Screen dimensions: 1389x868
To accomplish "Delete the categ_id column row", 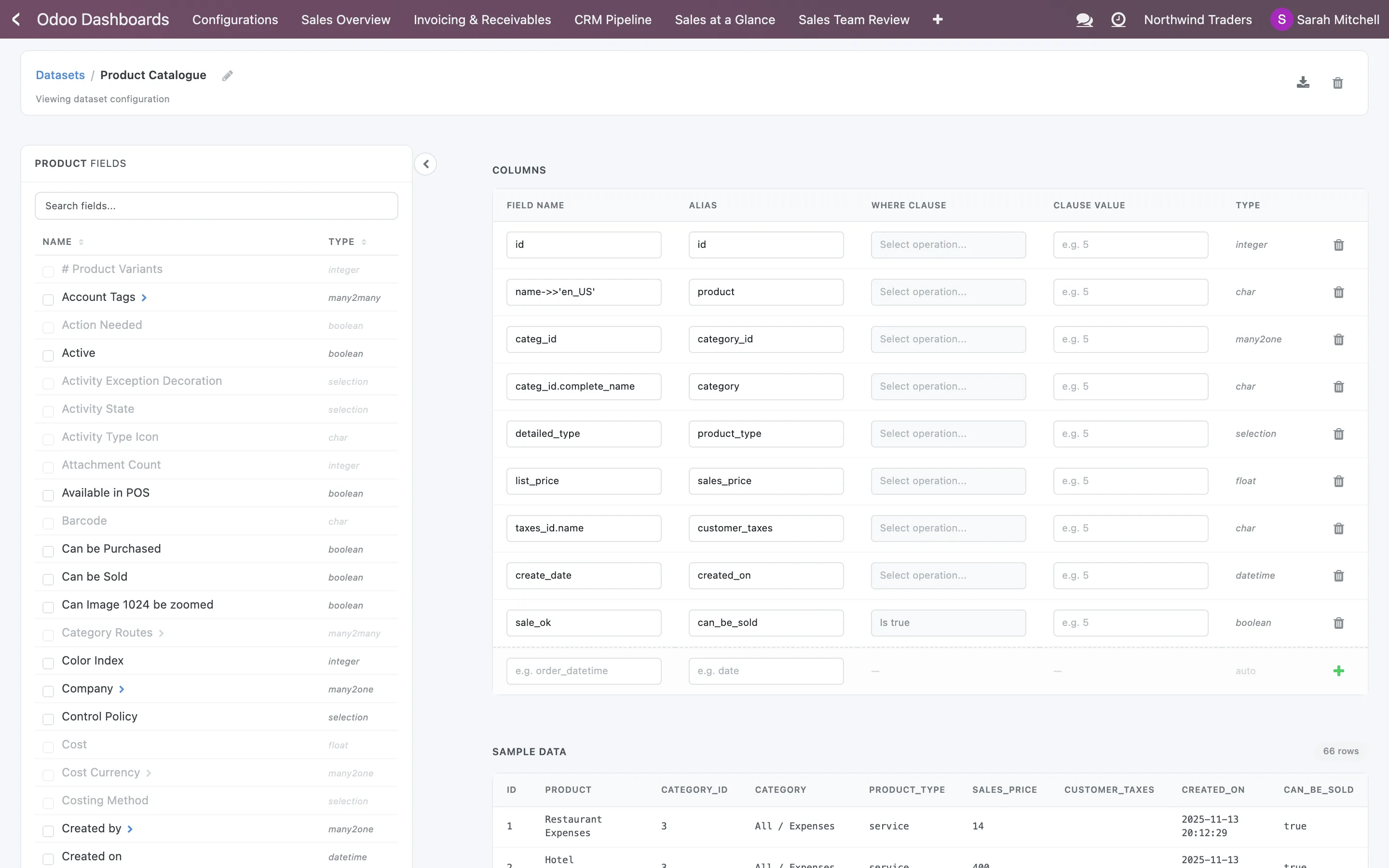I will (1338, 339).
